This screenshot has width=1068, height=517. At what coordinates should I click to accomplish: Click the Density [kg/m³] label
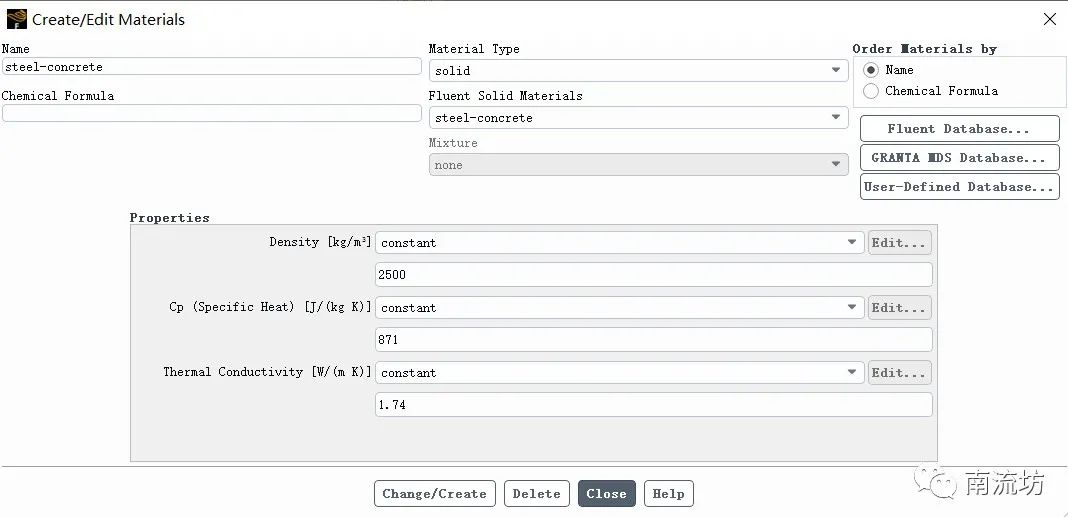tap(320, 242)
